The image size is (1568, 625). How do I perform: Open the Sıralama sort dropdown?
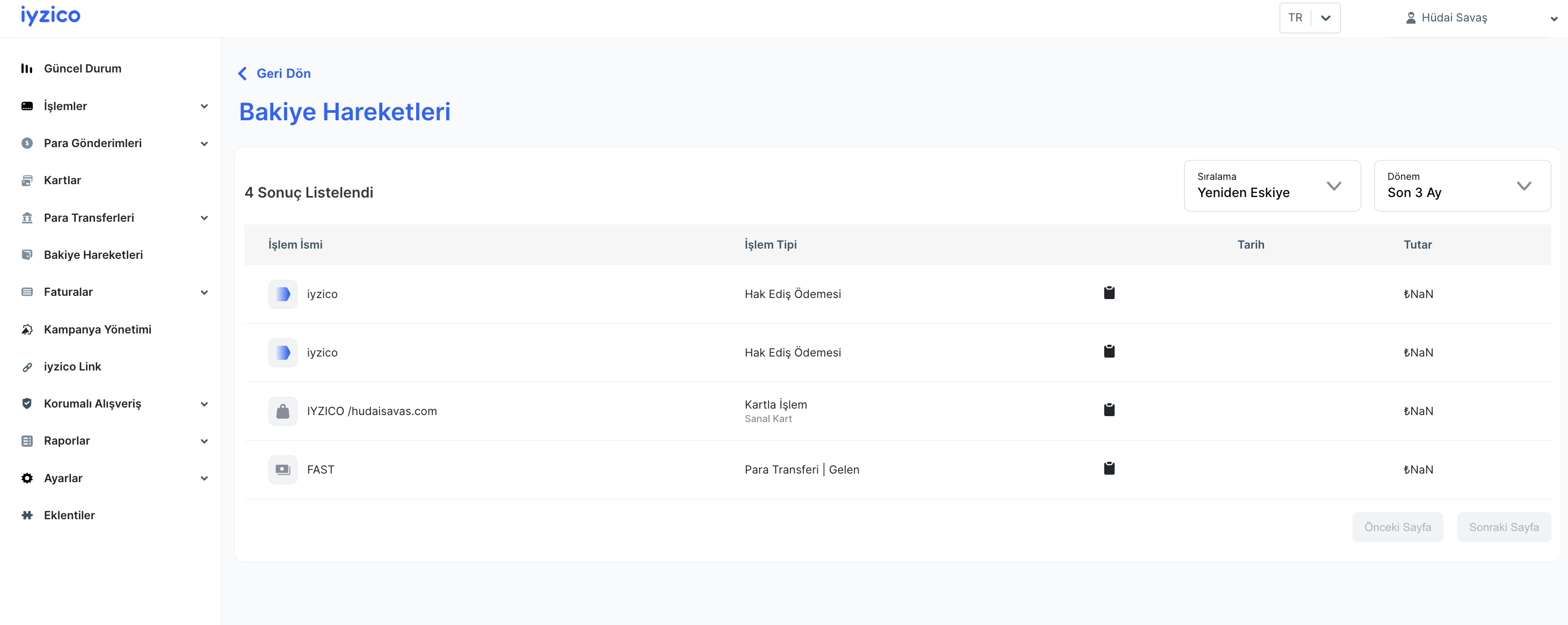(x=1272, y=186)
